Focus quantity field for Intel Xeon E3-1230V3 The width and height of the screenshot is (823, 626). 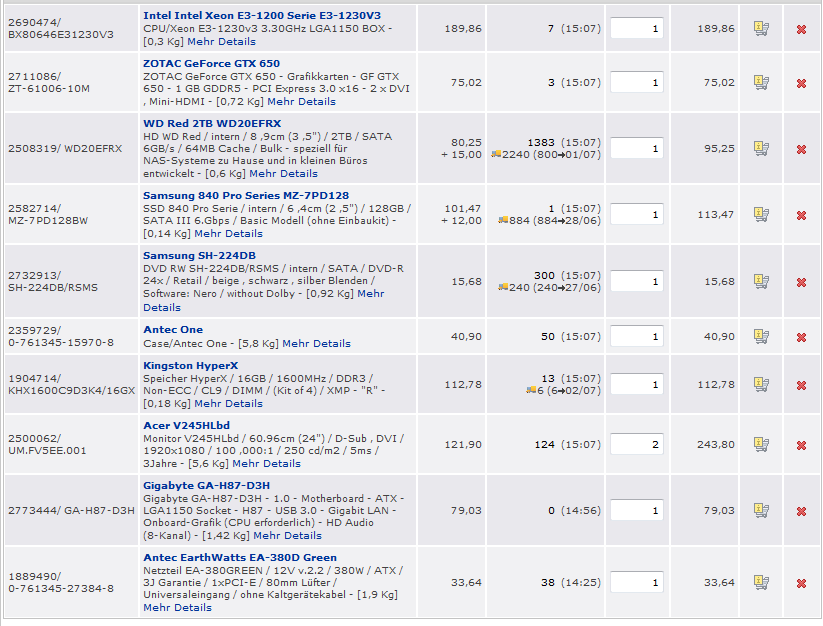[x=637, y=28]
